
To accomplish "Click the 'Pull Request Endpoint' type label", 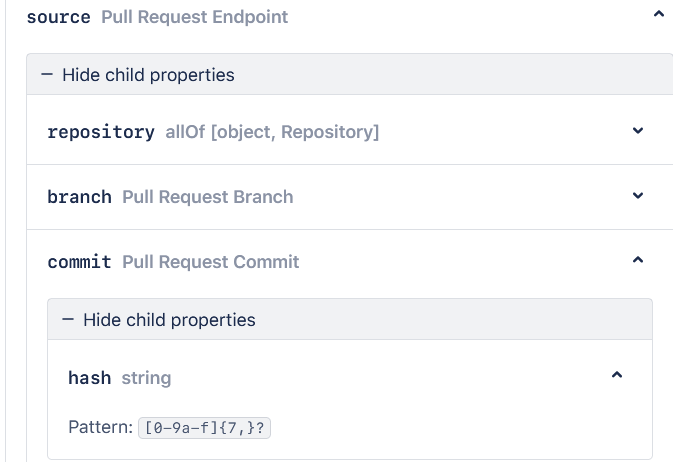I will click(x=194, y=17).
